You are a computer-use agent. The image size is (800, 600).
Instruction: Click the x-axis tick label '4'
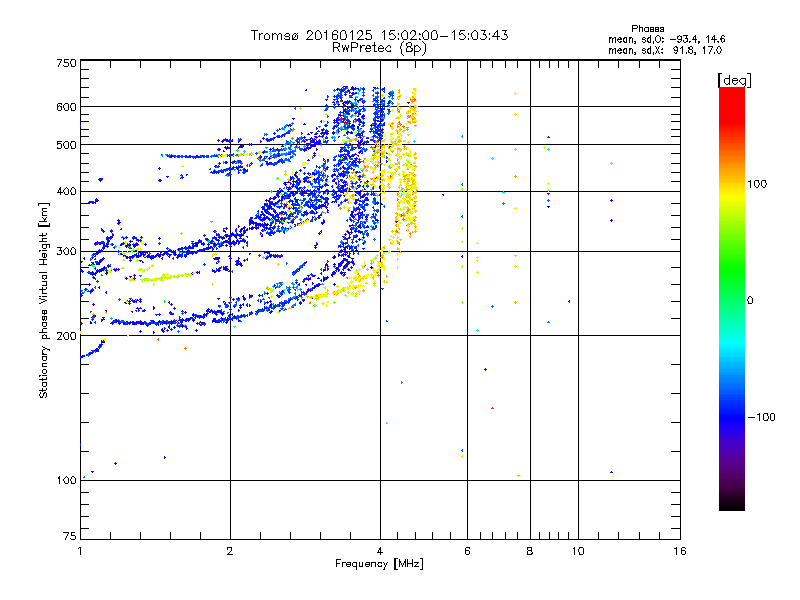pyautogui.click(x=380, y=551)
